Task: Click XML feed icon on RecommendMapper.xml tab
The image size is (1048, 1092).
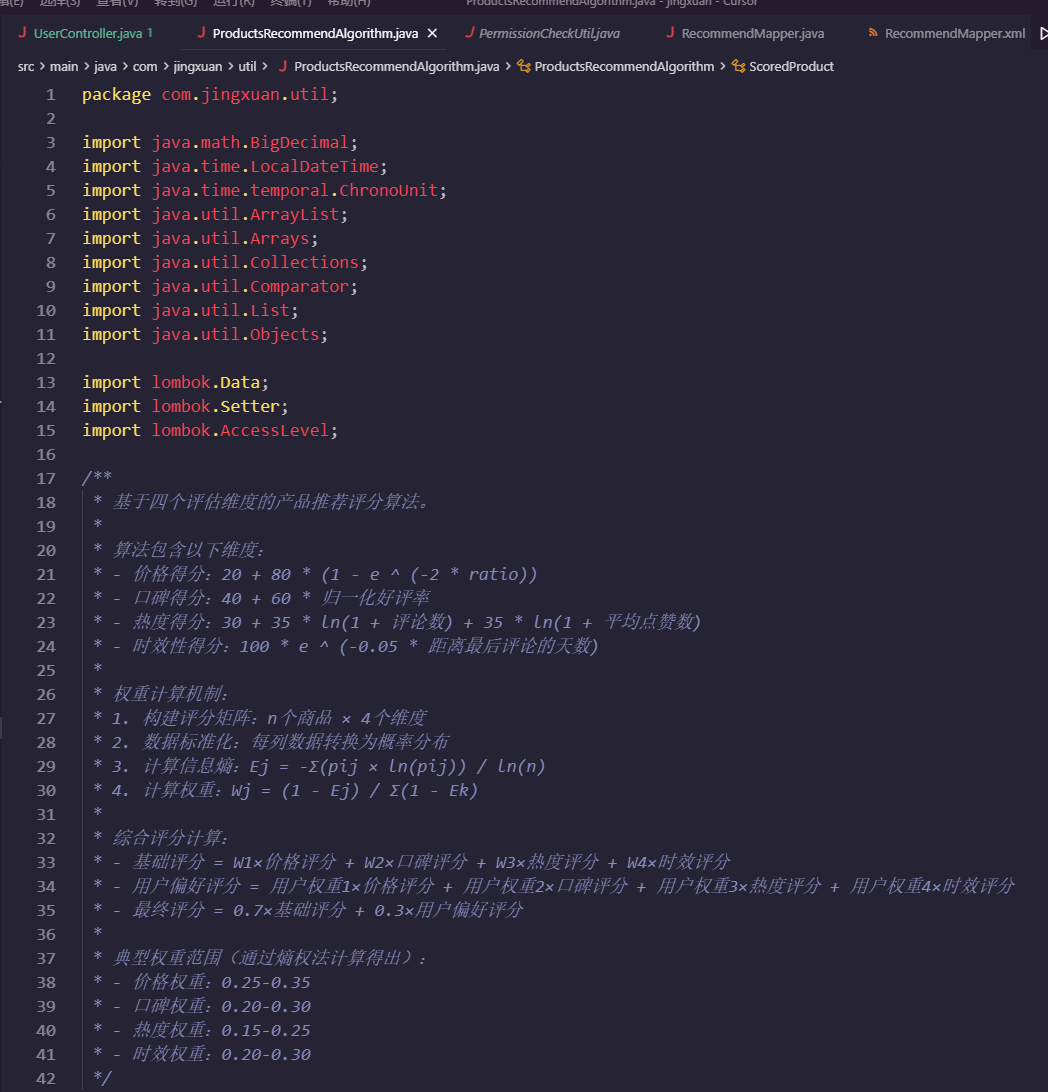Action: coord(873,33)
